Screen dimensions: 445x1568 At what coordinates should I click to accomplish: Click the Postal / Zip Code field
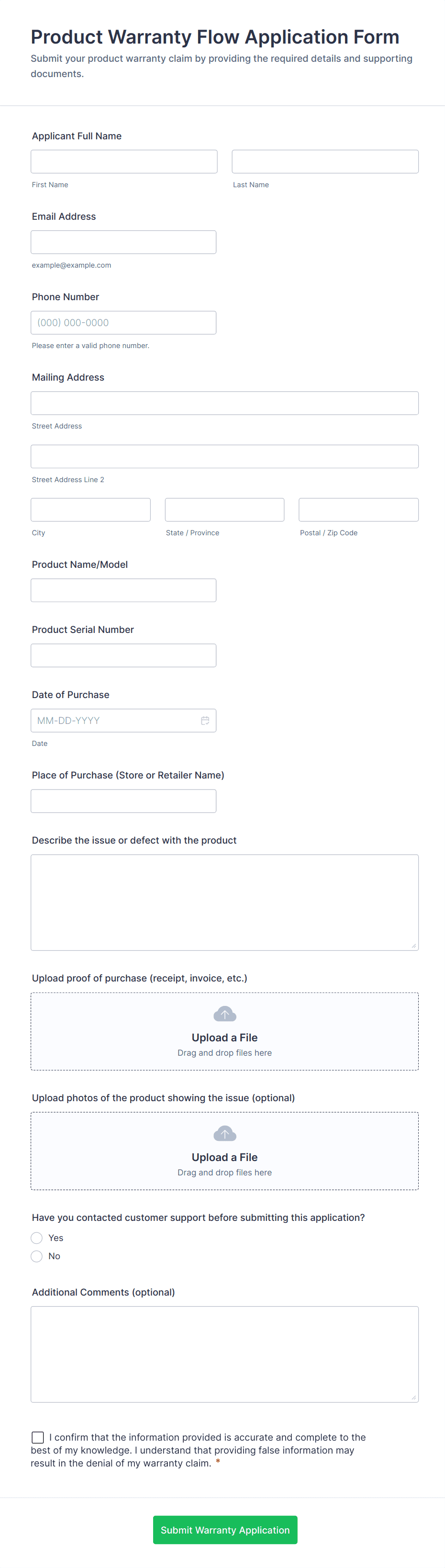coord(358,510)
